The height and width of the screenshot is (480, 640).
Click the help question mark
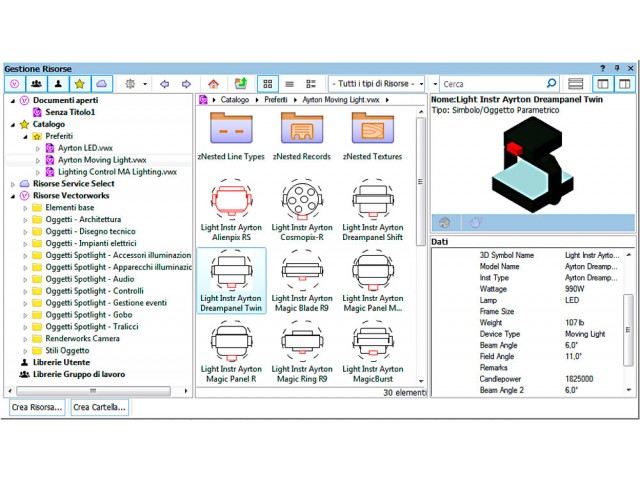(x=602, y=68)
